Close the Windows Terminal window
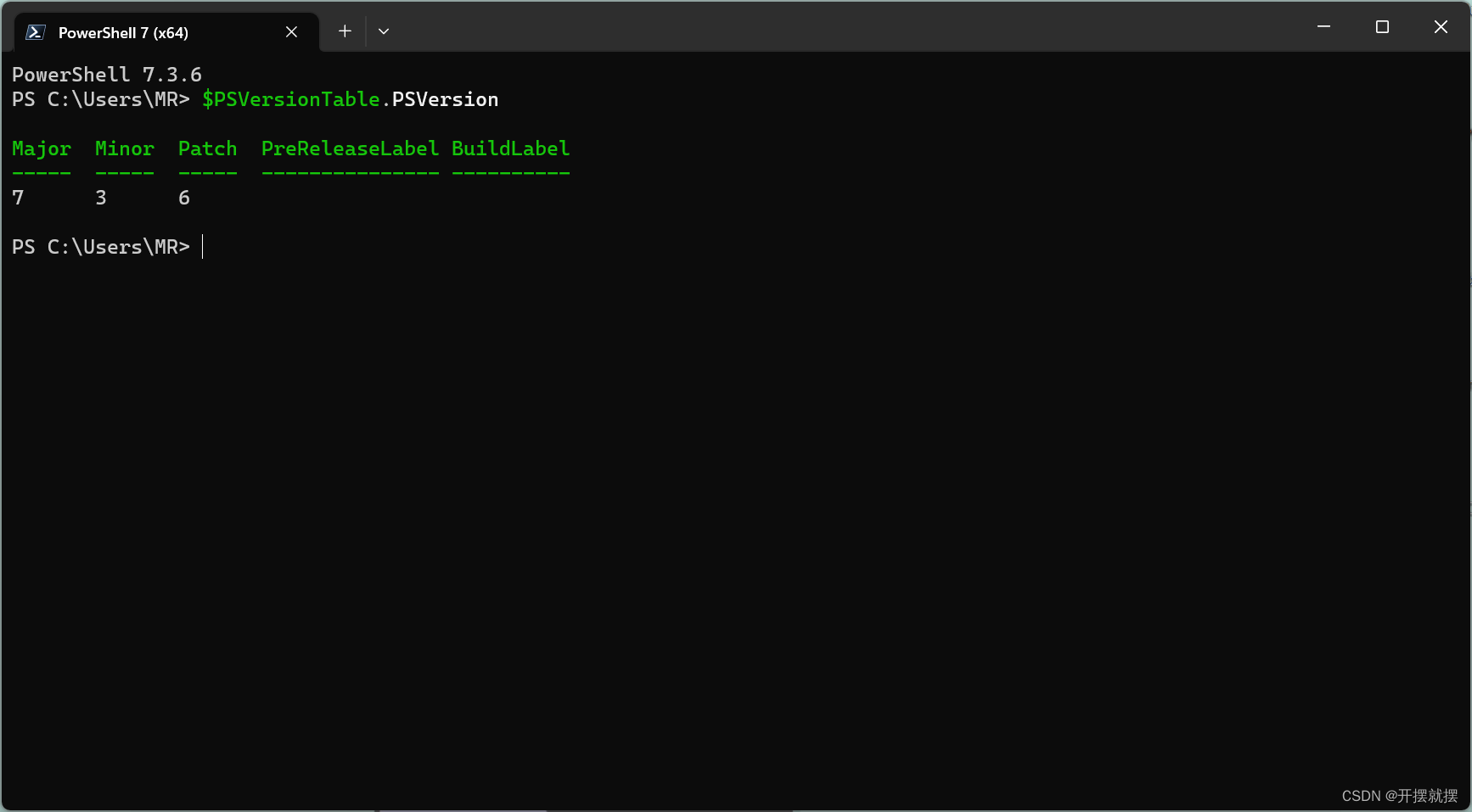Image resolution: width=1472 pixels, height=812 pixels. (1441, 27)
